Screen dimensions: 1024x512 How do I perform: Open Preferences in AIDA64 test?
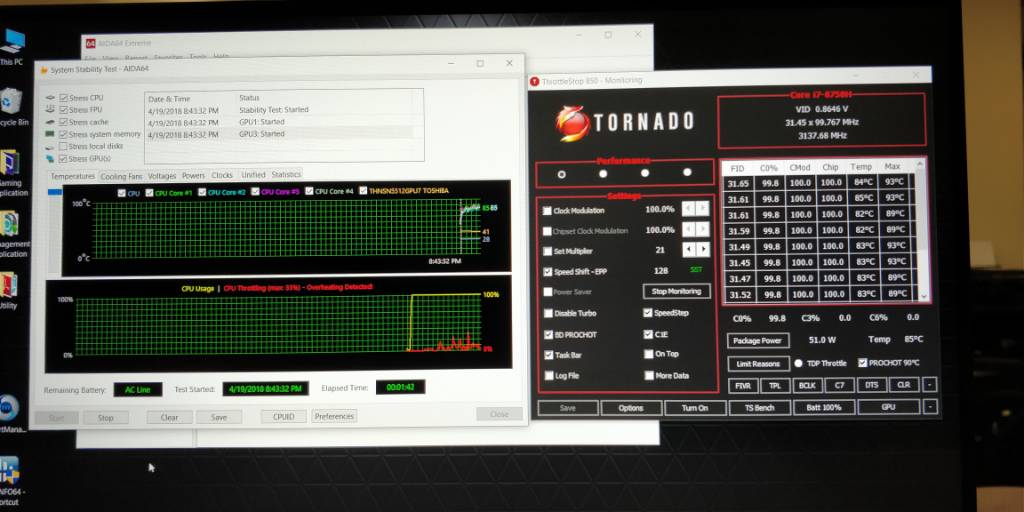click(x=334, y=416)
